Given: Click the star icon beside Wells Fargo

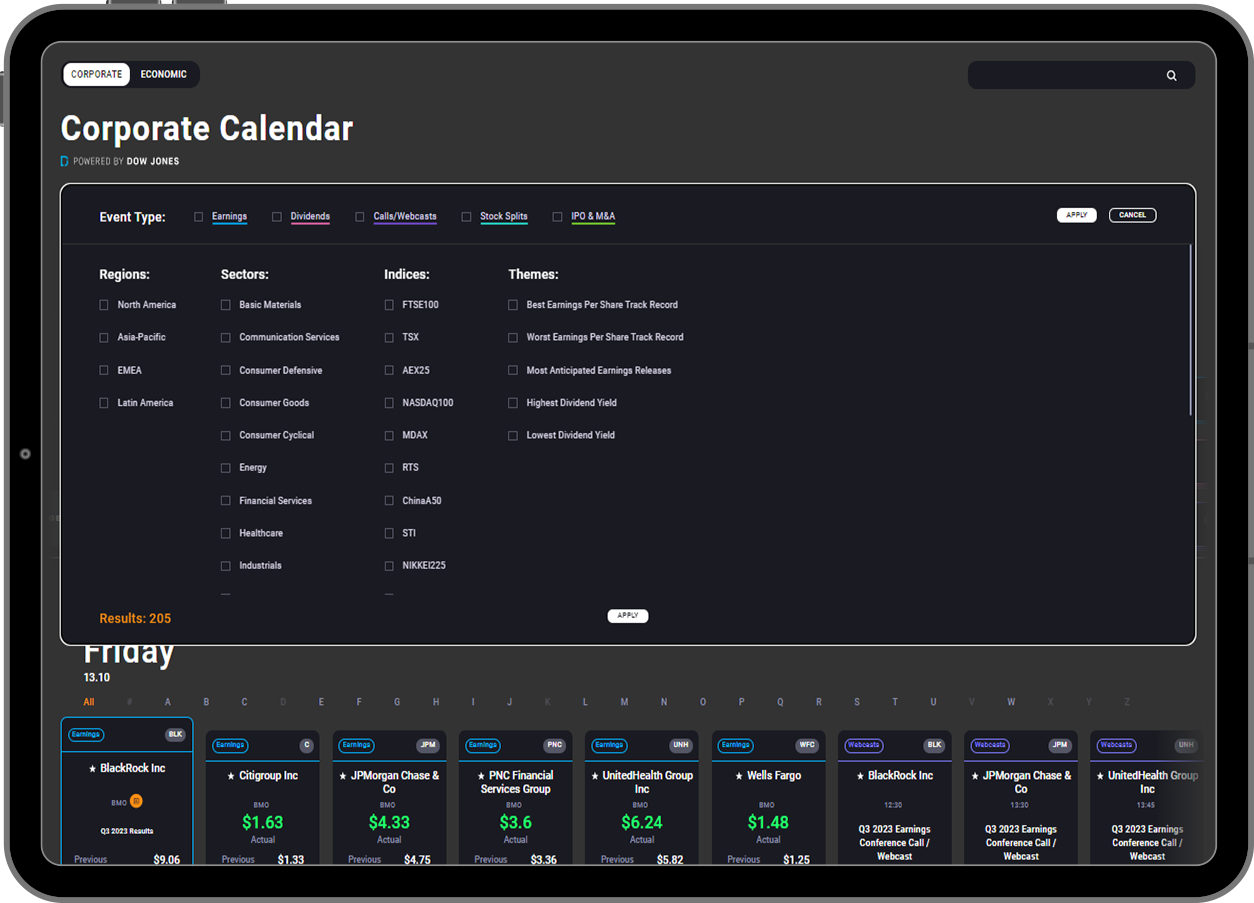Looking at the screenshot, I should tap(739, 776).
